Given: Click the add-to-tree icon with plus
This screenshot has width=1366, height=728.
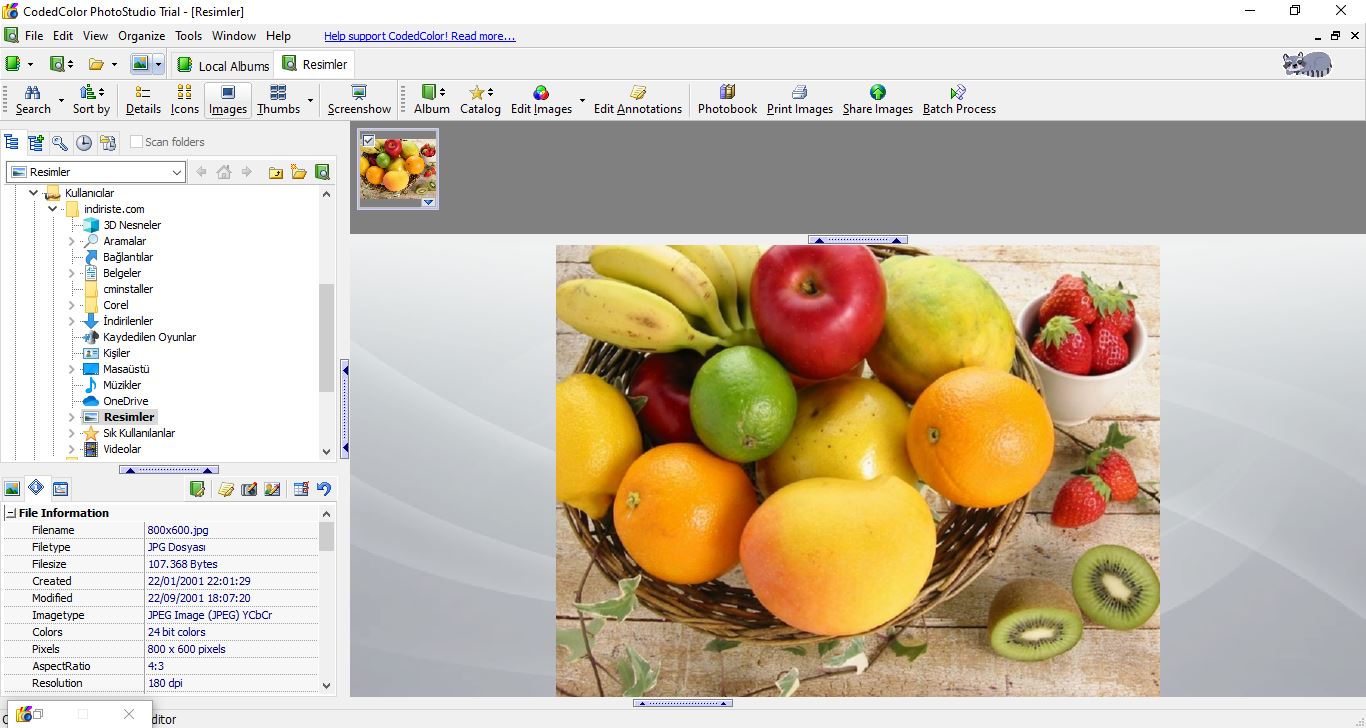Looking at the screenshot, I should coord(36,142).
